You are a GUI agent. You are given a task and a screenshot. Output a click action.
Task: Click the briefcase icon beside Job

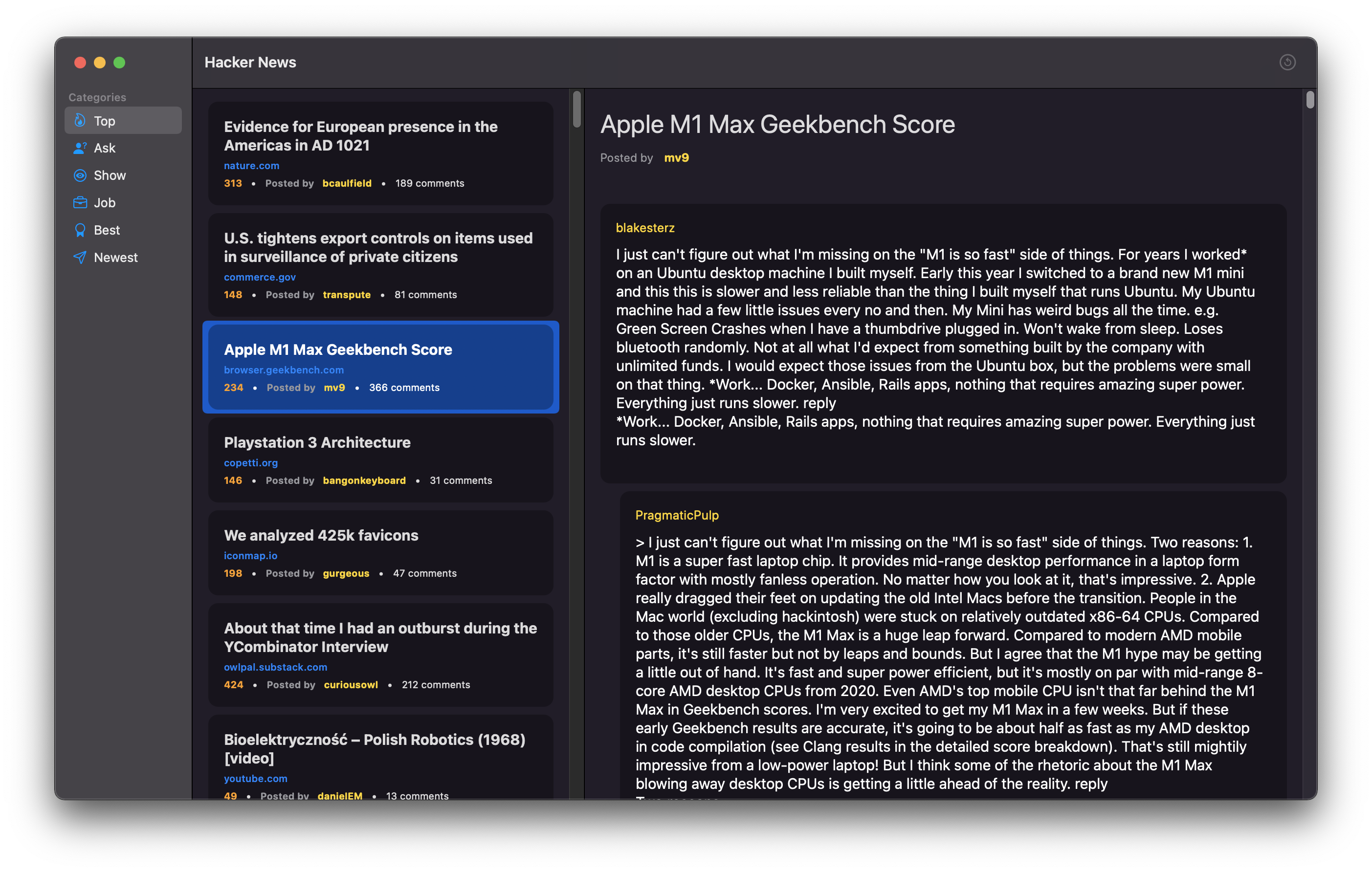click(x=80, y=203)
